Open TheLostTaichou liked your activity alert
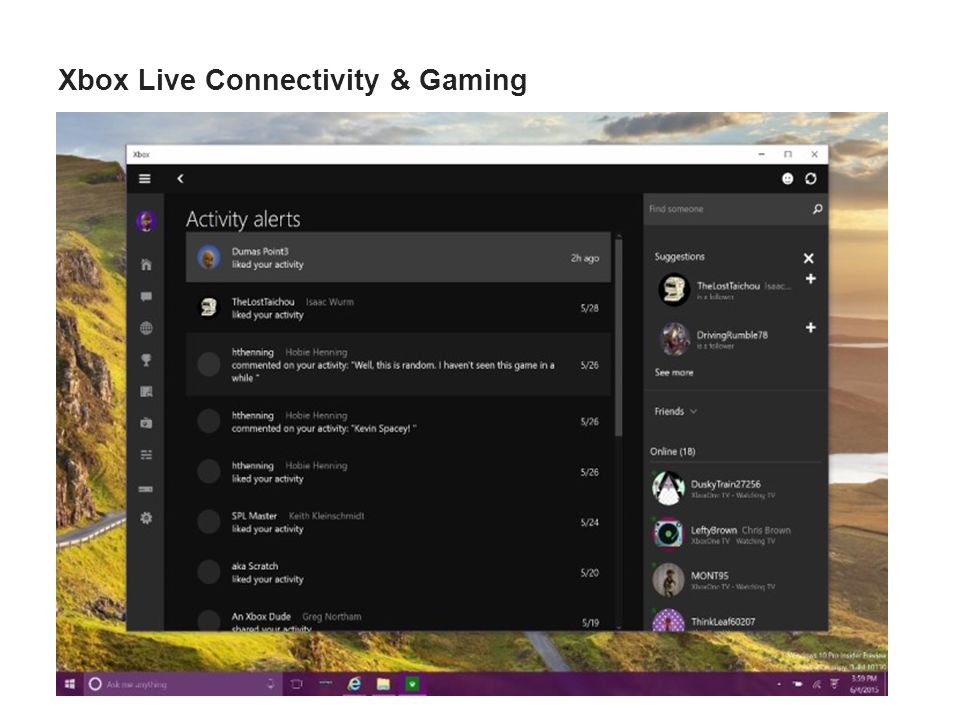Viewport: 960px width, 720px height. 398,308
